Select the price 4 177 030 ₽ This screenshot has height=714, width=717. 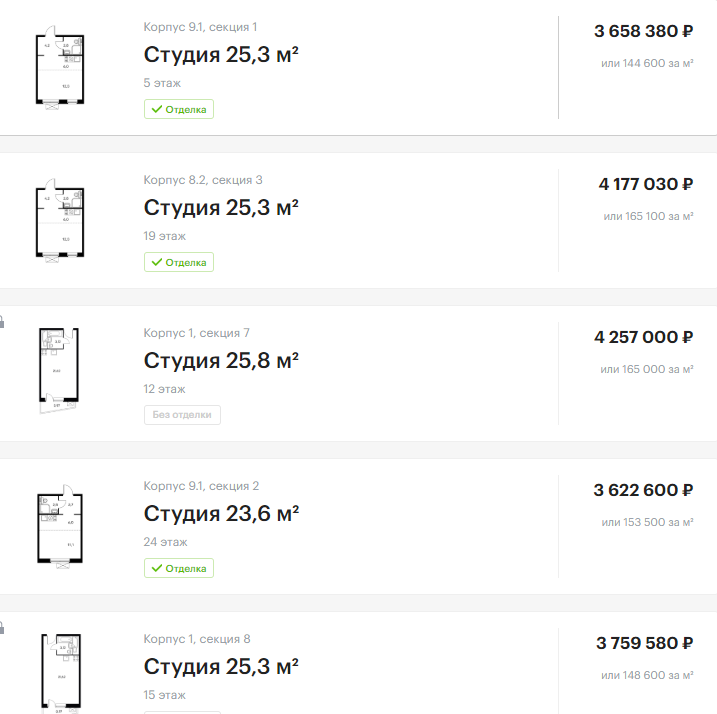point(645,184)
